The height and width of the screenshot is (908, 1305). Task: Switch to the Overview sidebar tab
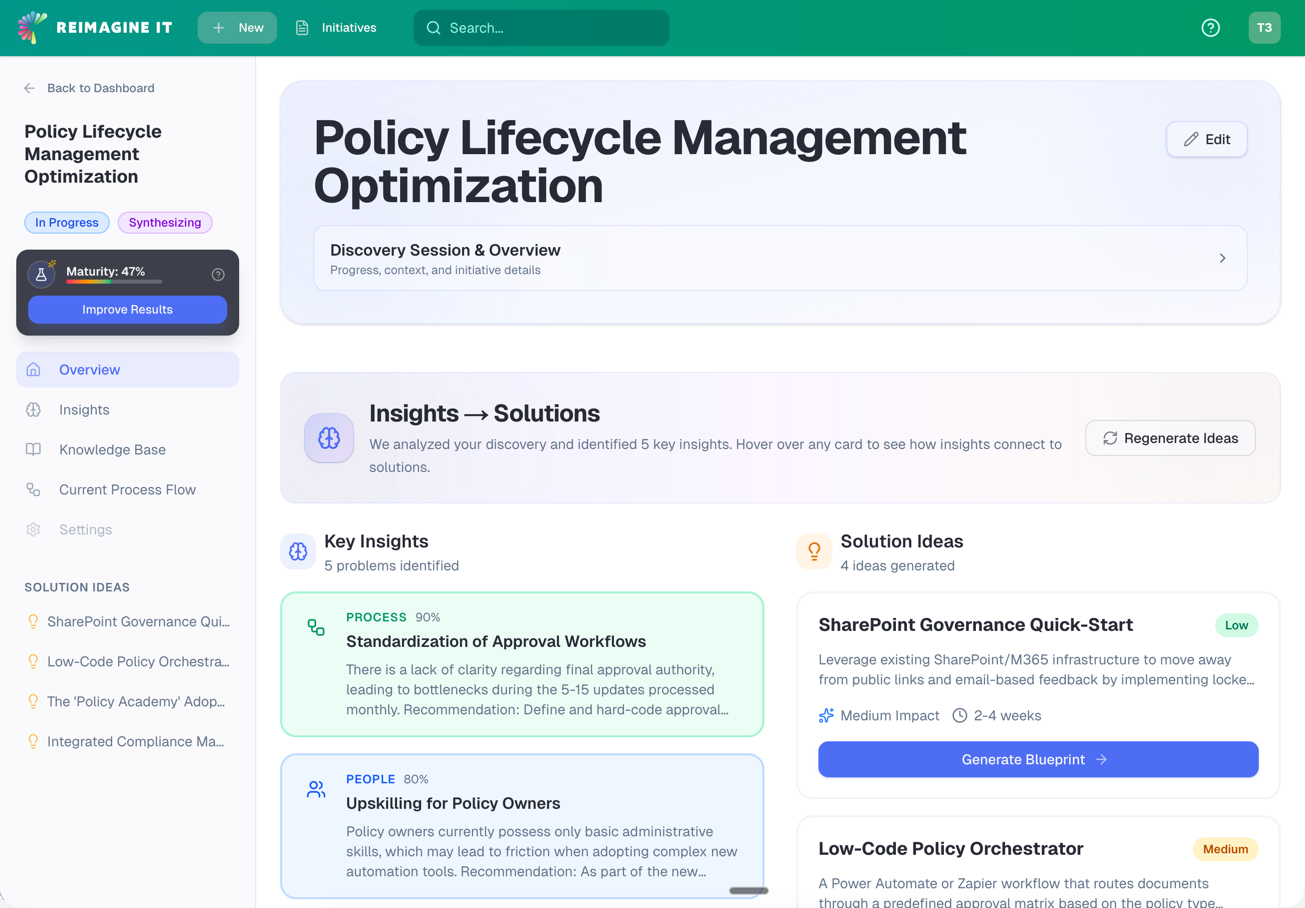pos(87,369)
